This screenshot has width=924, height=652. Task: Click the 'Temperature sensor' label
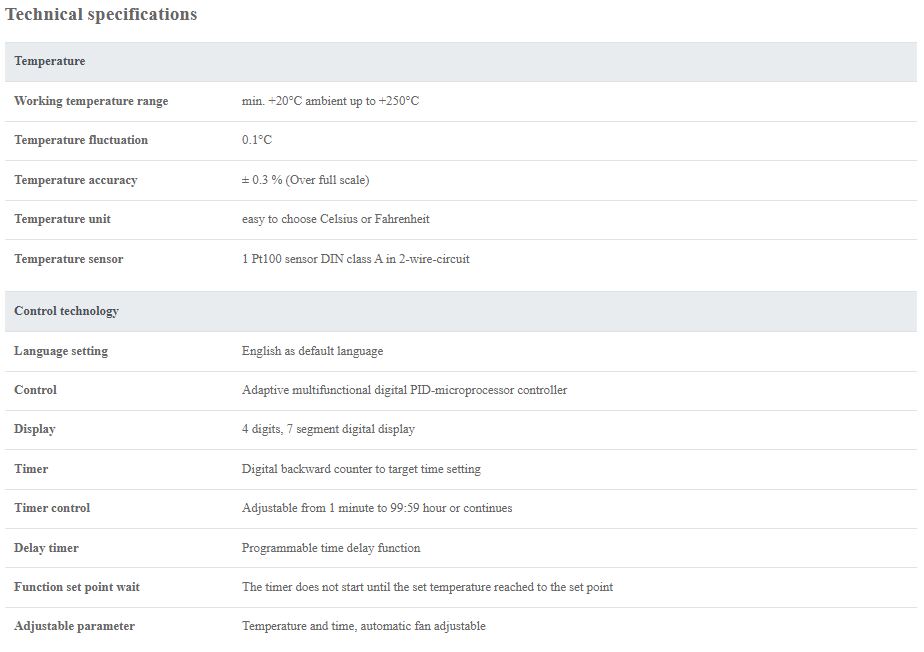coord(68,259)
